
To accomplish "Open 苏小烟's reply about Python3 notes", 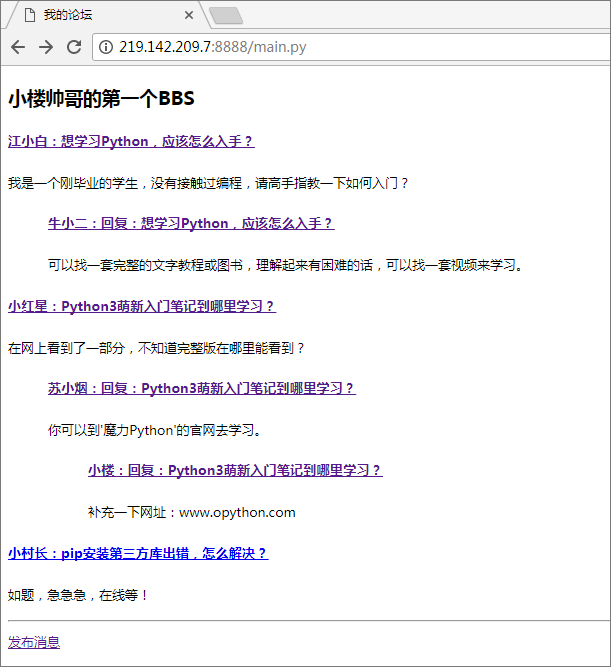I will (x=202, y=388).
